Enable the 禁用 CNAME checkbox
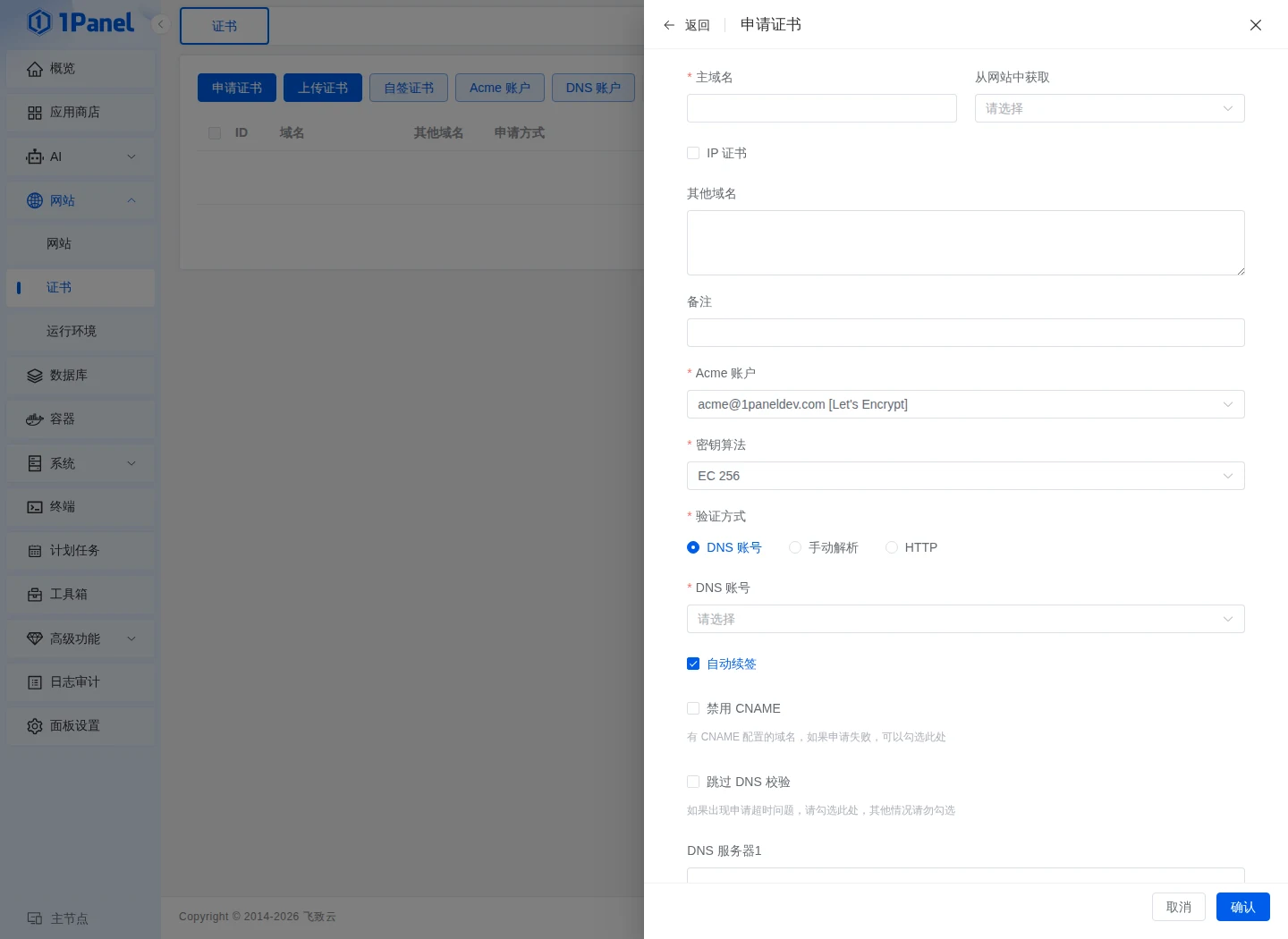Screen dimensions: 1288x939 693,708
